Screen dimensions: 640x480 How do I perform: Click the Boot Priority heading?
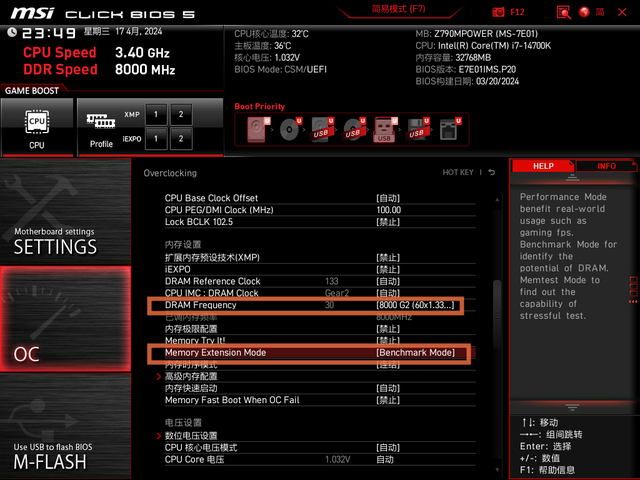coord(260,107)
